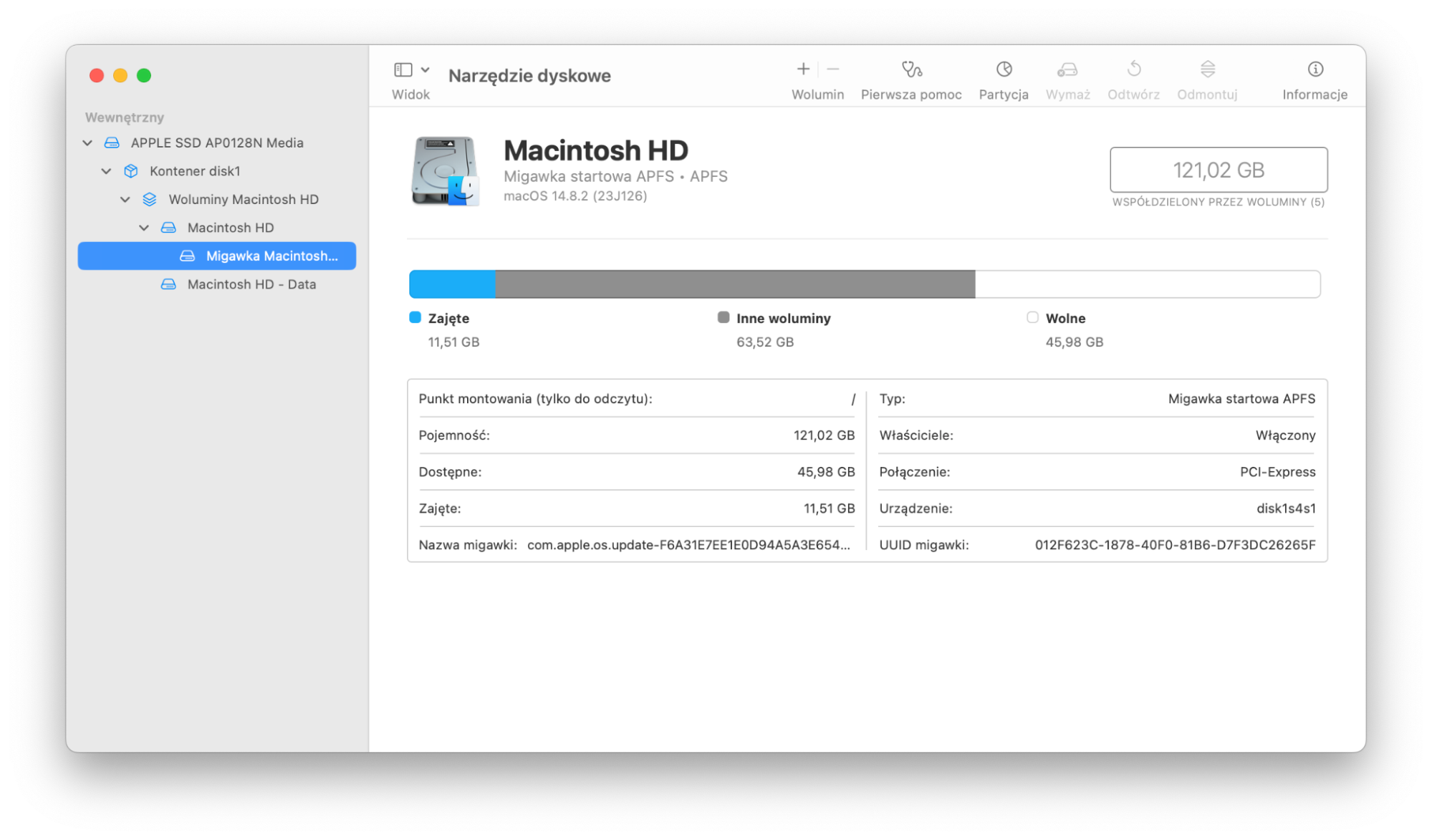Show the Informacje info icon

coord(1315,69)
